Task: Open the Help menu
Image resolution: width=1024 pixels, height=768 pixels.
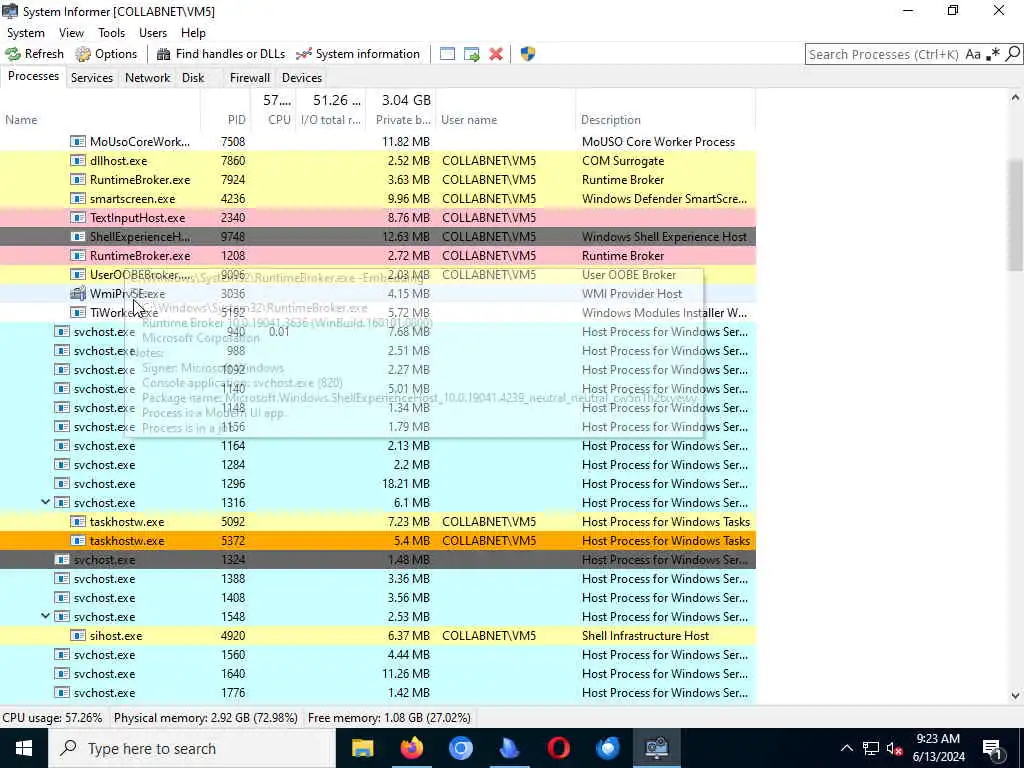Action: (193, 33)
